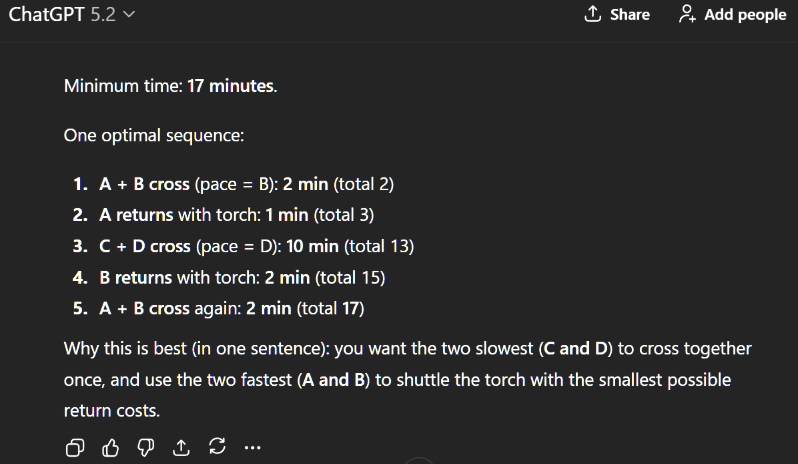Click step 1 "A + B cross" text

pos(145,185)
